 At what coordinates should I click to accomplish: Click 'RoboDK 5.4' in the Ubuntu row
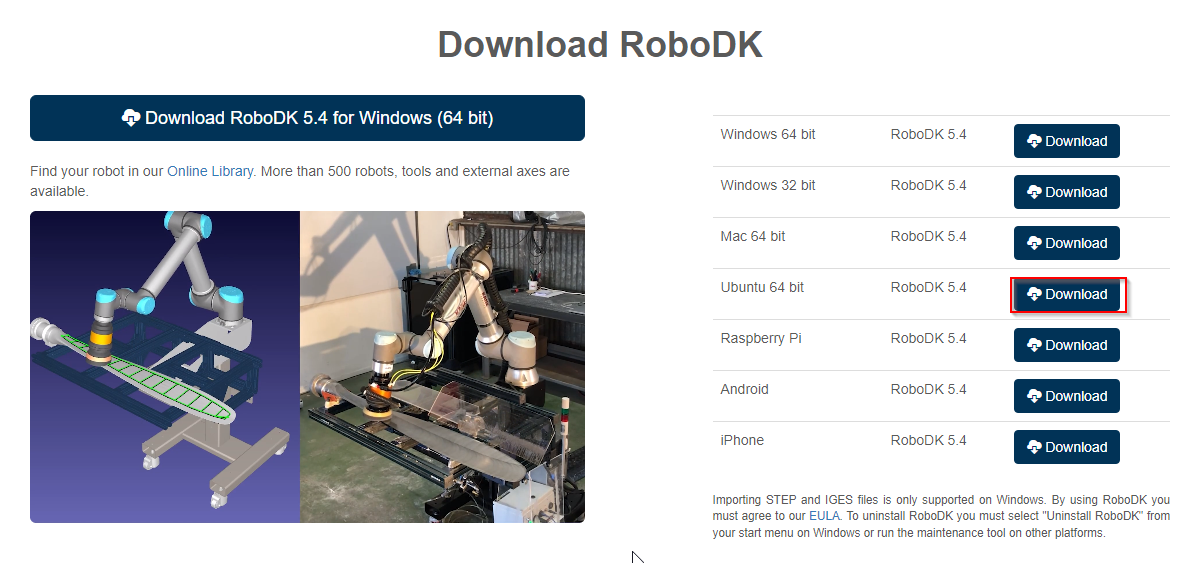coord(928,288)
